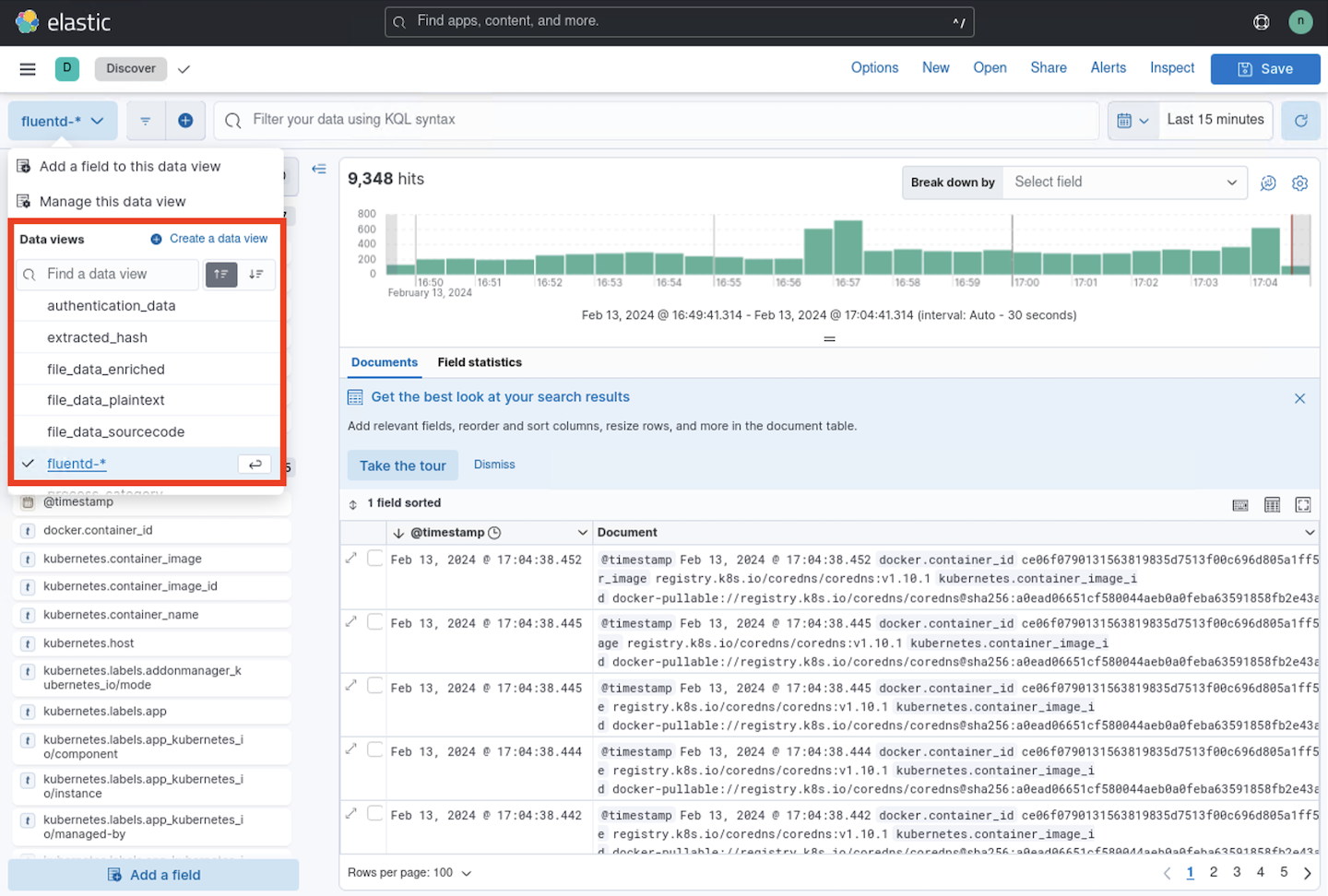Open Lens edit visualization icon

click(1268, 183)
